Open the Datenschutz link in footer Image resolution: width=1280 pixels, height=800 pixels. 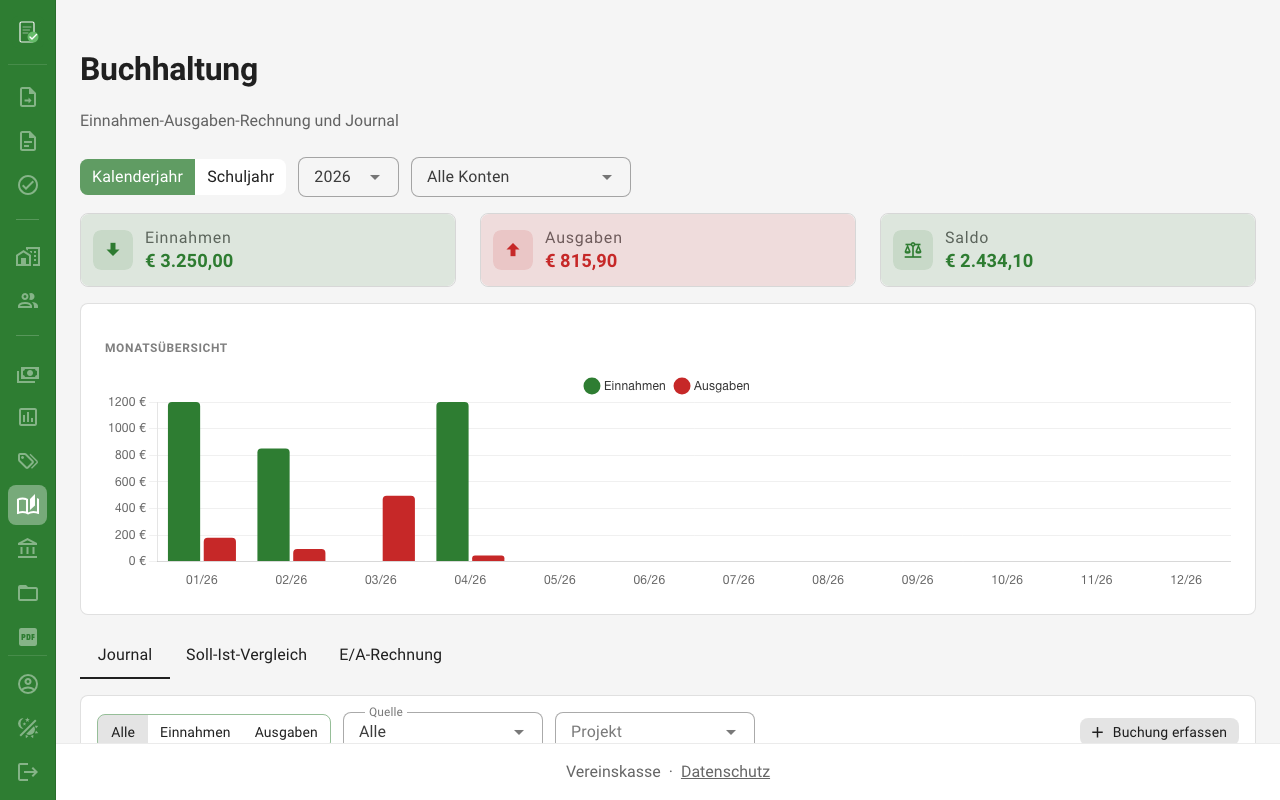(x=725, y=772)
